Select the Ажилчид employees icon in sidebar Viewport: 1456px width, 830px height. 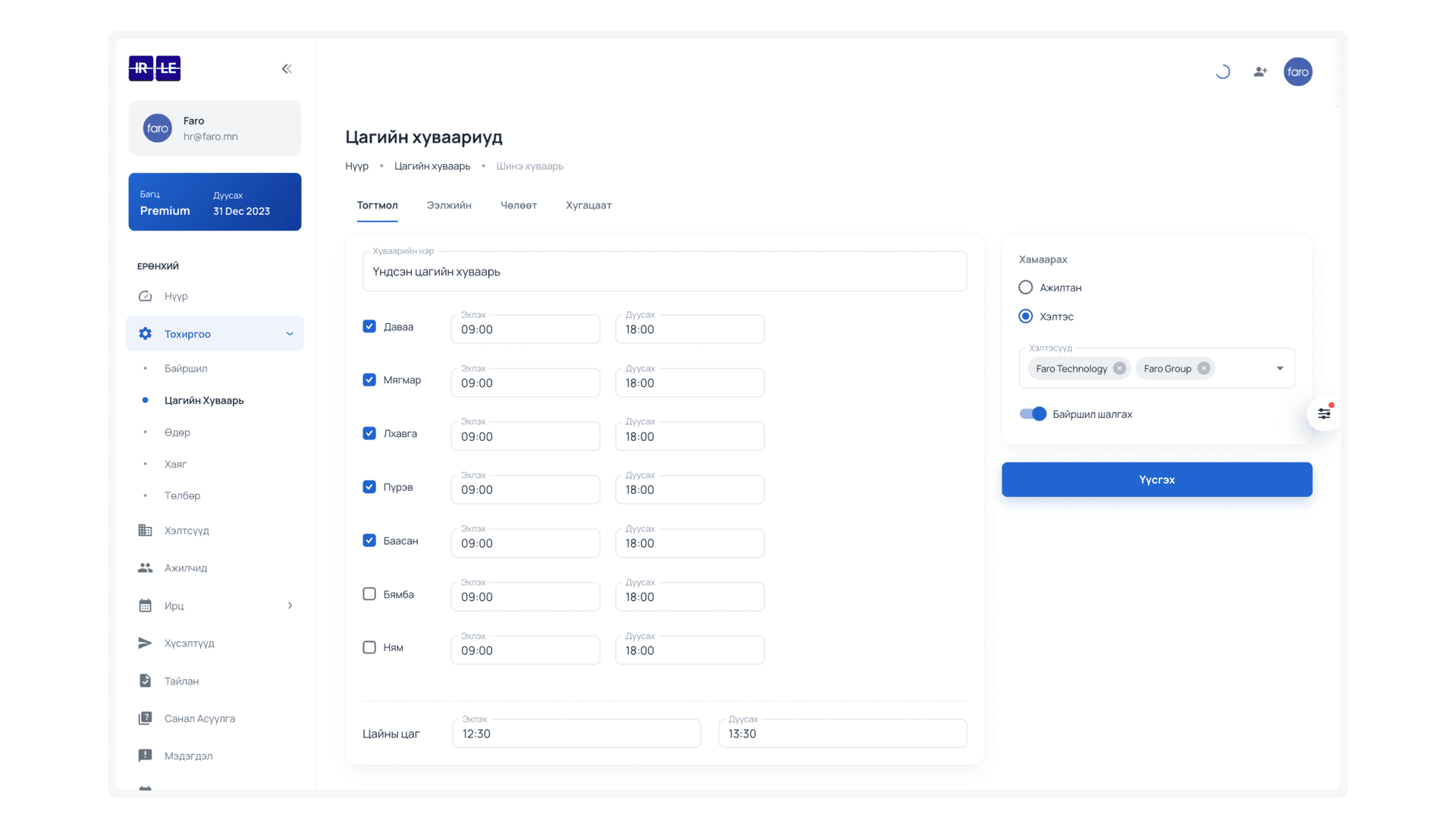tap(145, 567)
